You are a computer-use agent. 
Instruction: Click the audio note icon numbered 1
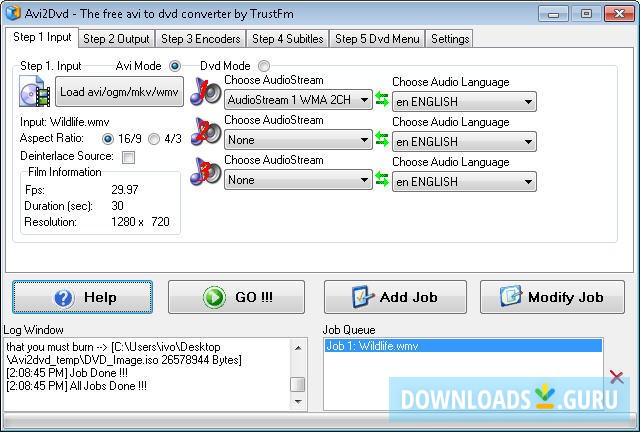point(206,91)
